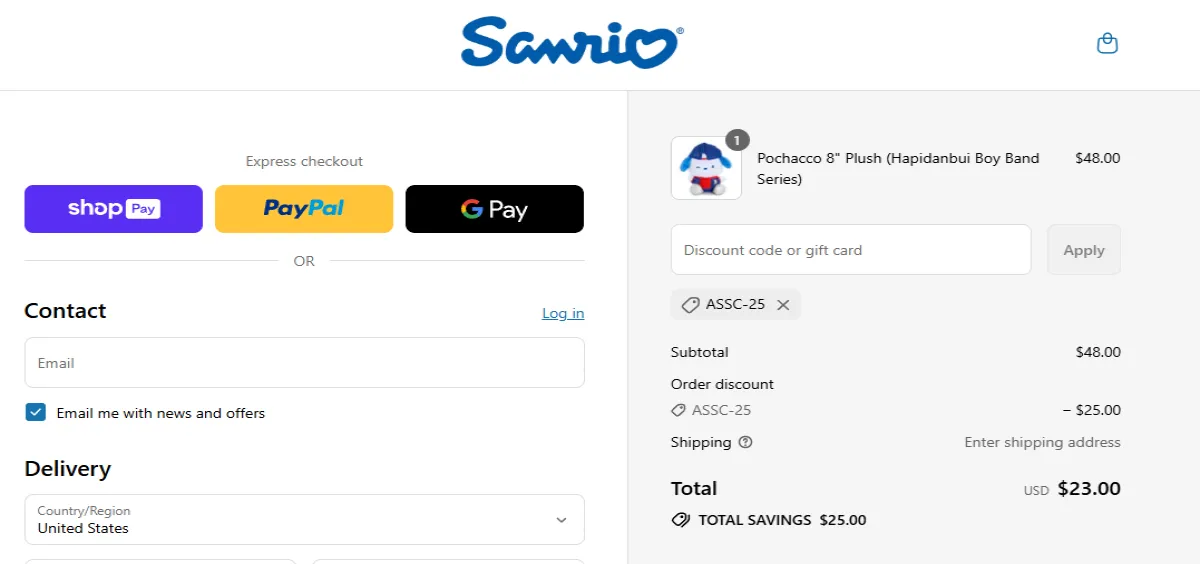This screenshot has height=564, width=1200.
Task: Check out using the PayPal button
Action: [x=304, y=209]
